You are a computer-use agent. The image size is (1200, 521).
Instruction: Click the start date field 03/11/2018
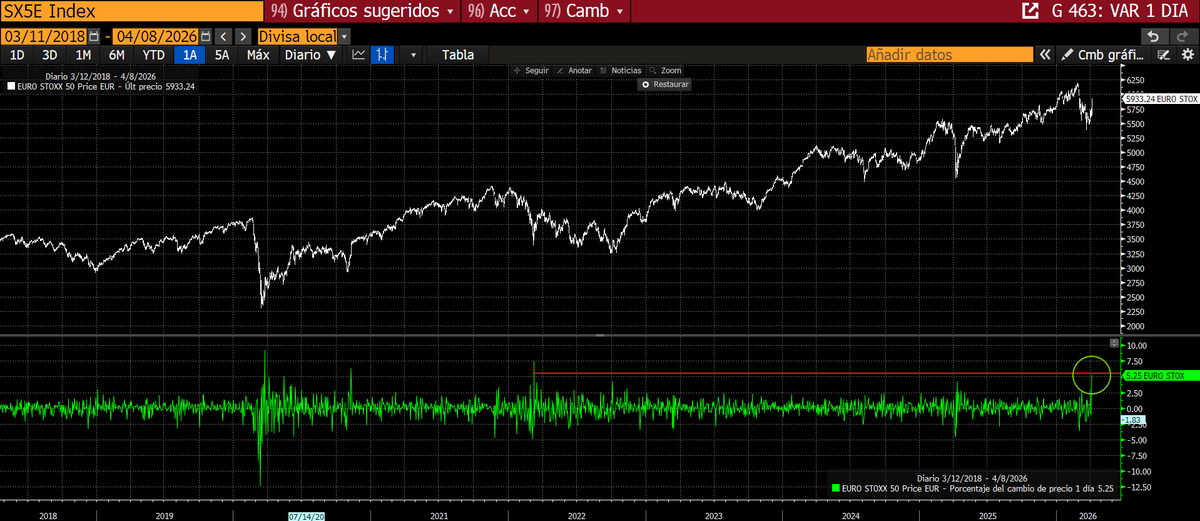(x=43, y=36)
